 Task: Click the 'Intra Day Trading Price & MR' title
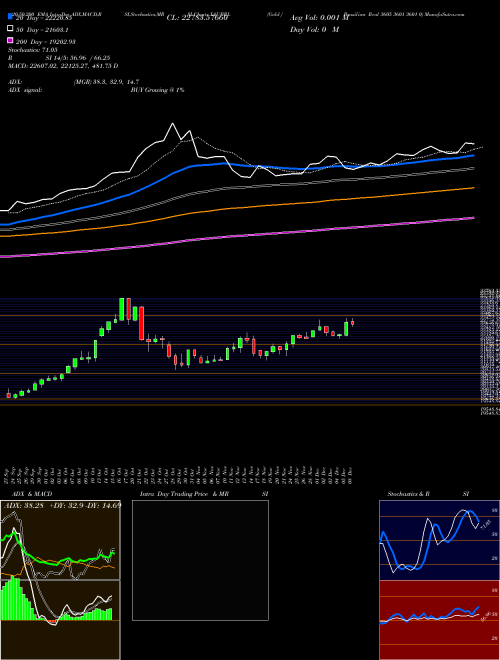[x=184, y=494]
